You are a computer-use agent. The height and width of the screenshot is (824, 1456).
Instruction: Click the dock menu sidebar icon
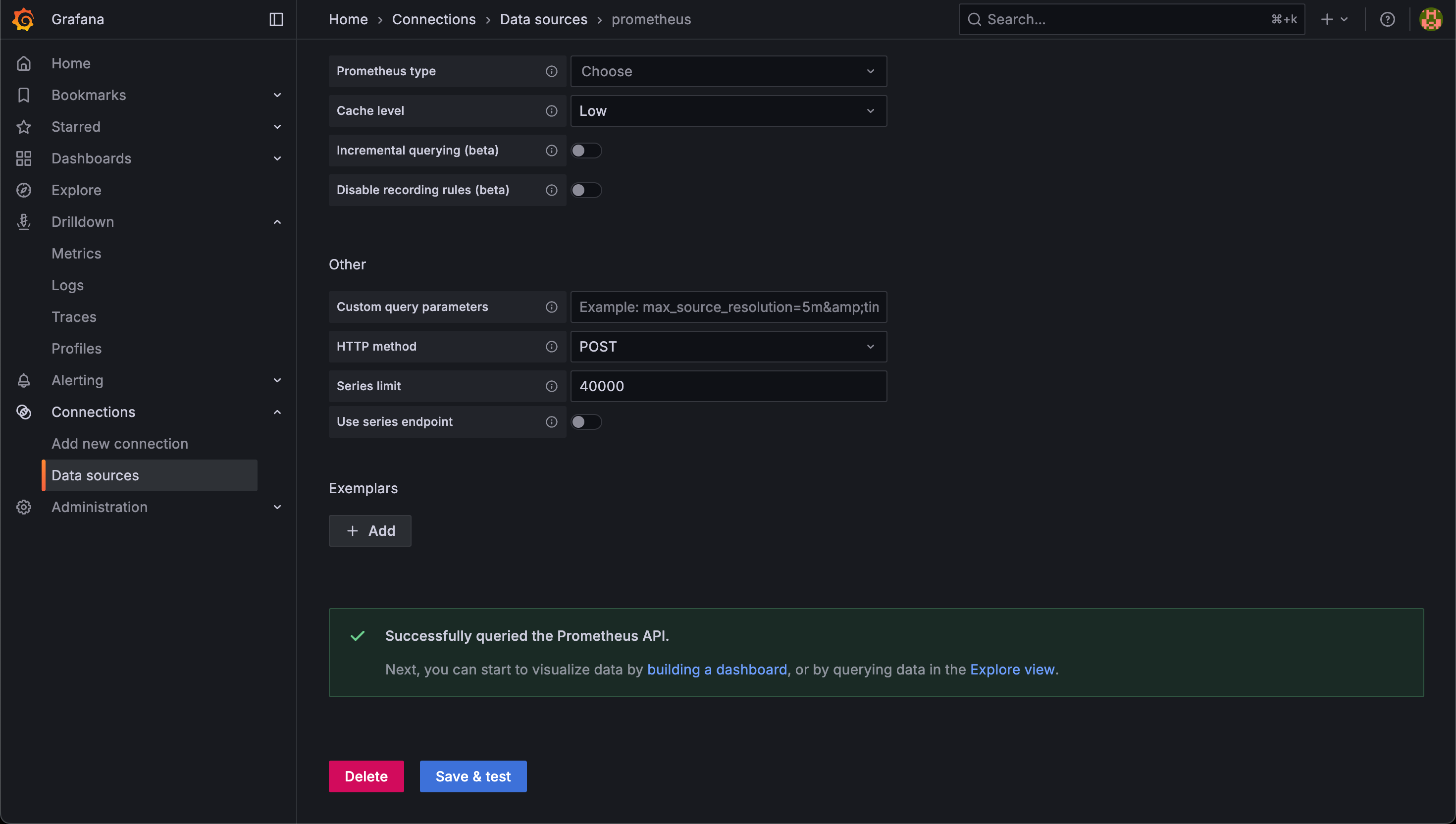(276, 19)
